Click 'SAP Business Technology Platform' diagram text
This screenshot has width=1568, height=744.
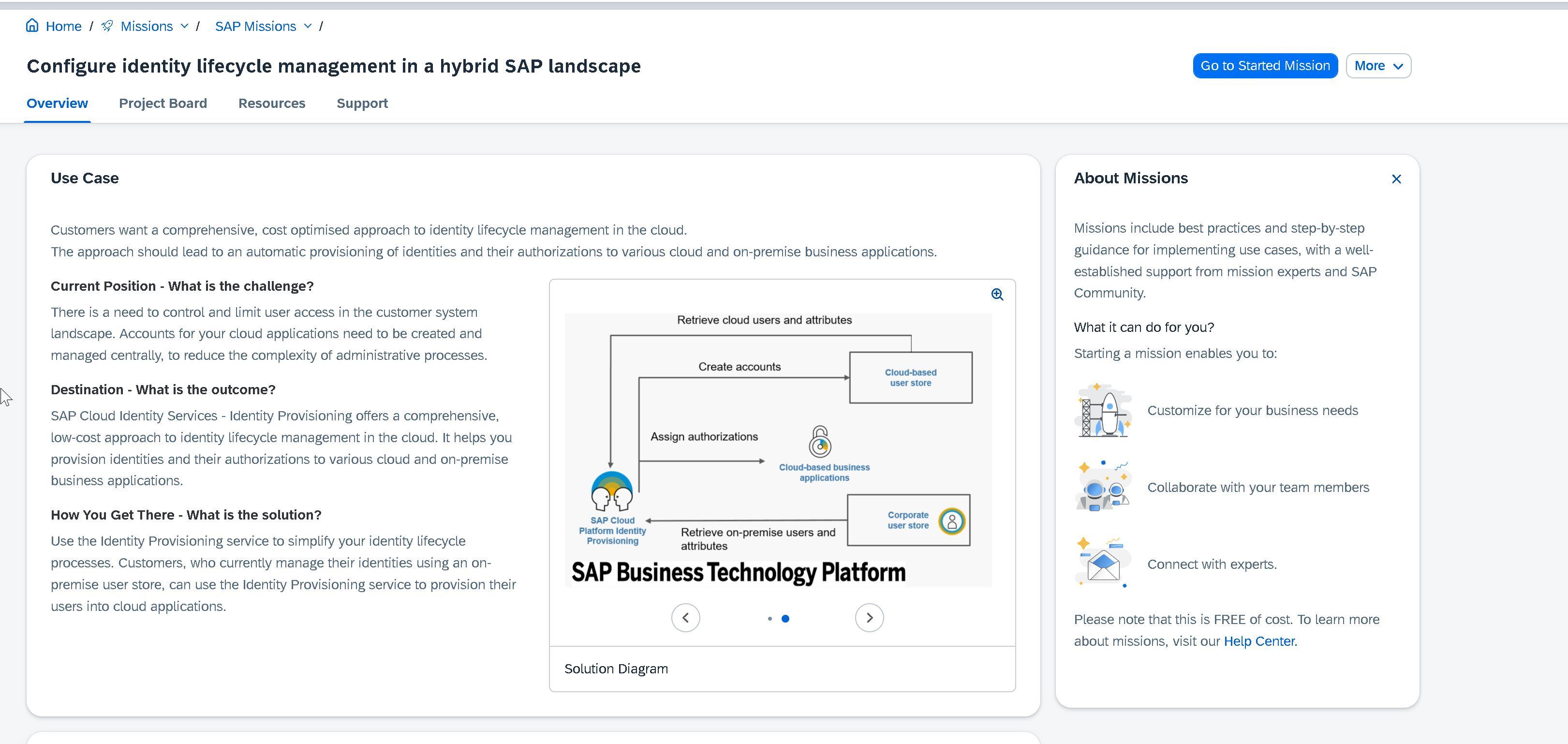pyautogui.click(x=738, y=572)
